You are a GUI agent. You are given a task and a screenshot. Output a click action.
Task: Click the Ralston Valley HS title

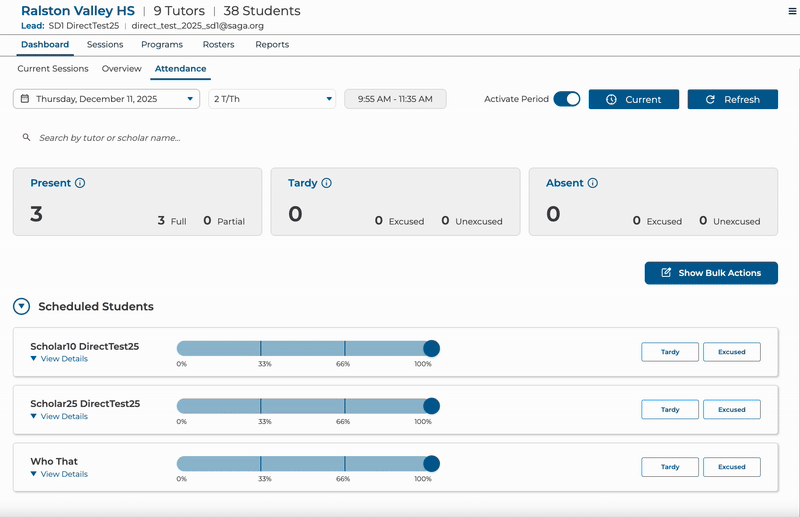point(78,11)
